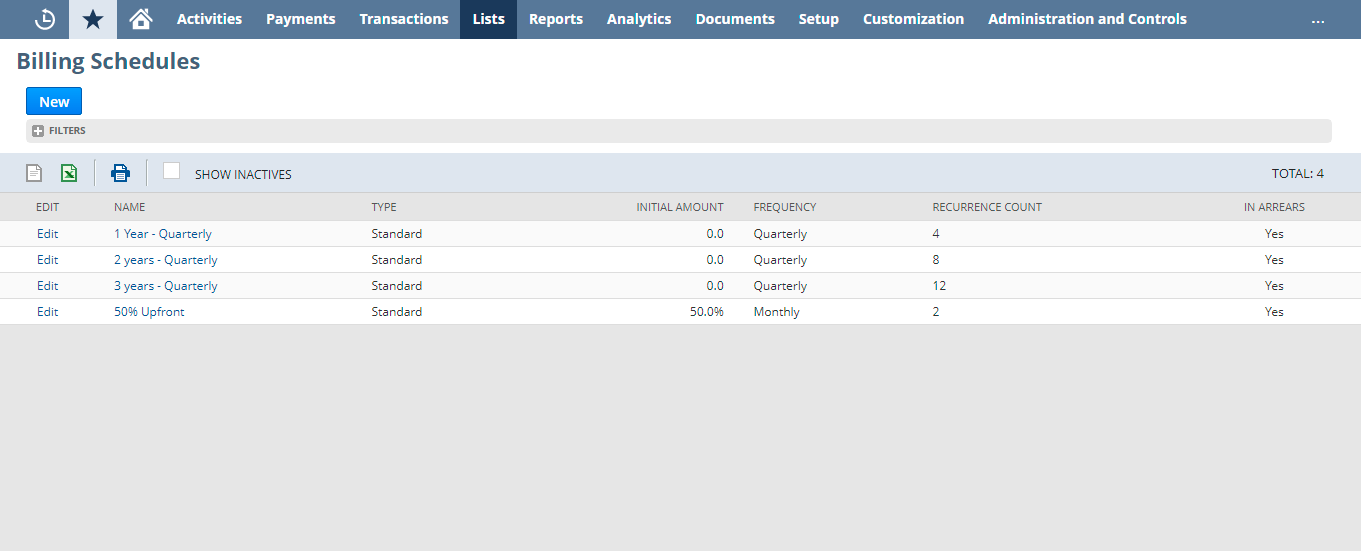Image resolution: width=1361 pixels, height=551 pixels.
Task: Print the billing schedules list
Action: click(x=120, y=173)
